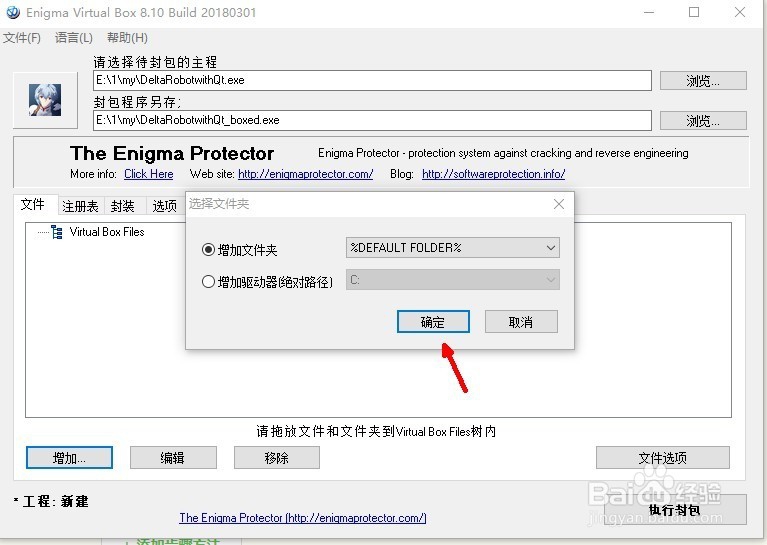The image size is (767, 545).
Task: Browse for the output boxed file
Action: pyautogui.click(x=703, y=121)
